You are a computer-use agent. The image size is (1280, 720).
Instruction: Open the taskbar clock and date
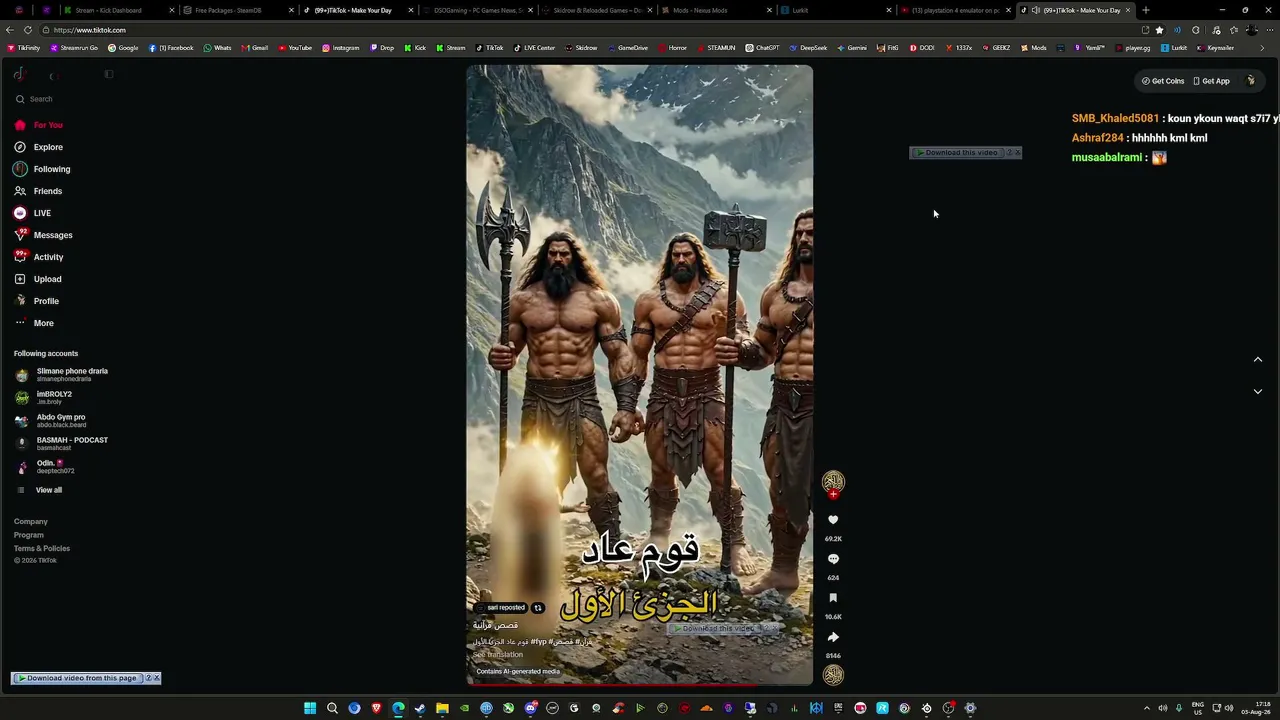coord(1255,709)
